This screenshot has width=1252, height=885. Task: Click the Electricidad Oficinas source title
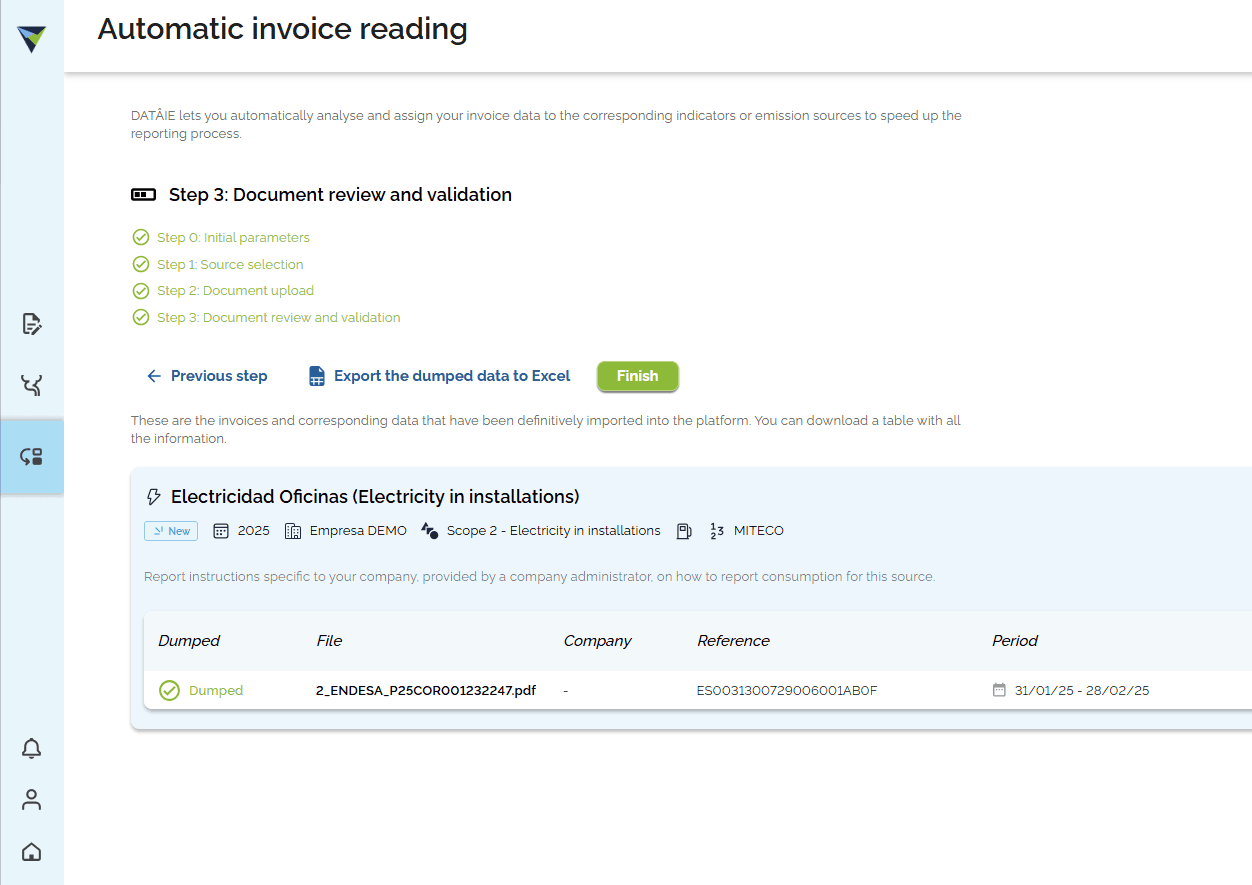(x=375, y=497)
